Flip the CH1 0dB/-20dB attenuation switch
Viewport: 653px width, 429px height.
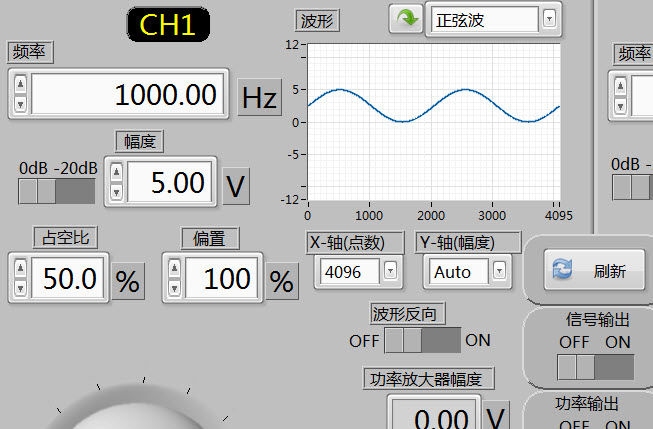[58, 190]
